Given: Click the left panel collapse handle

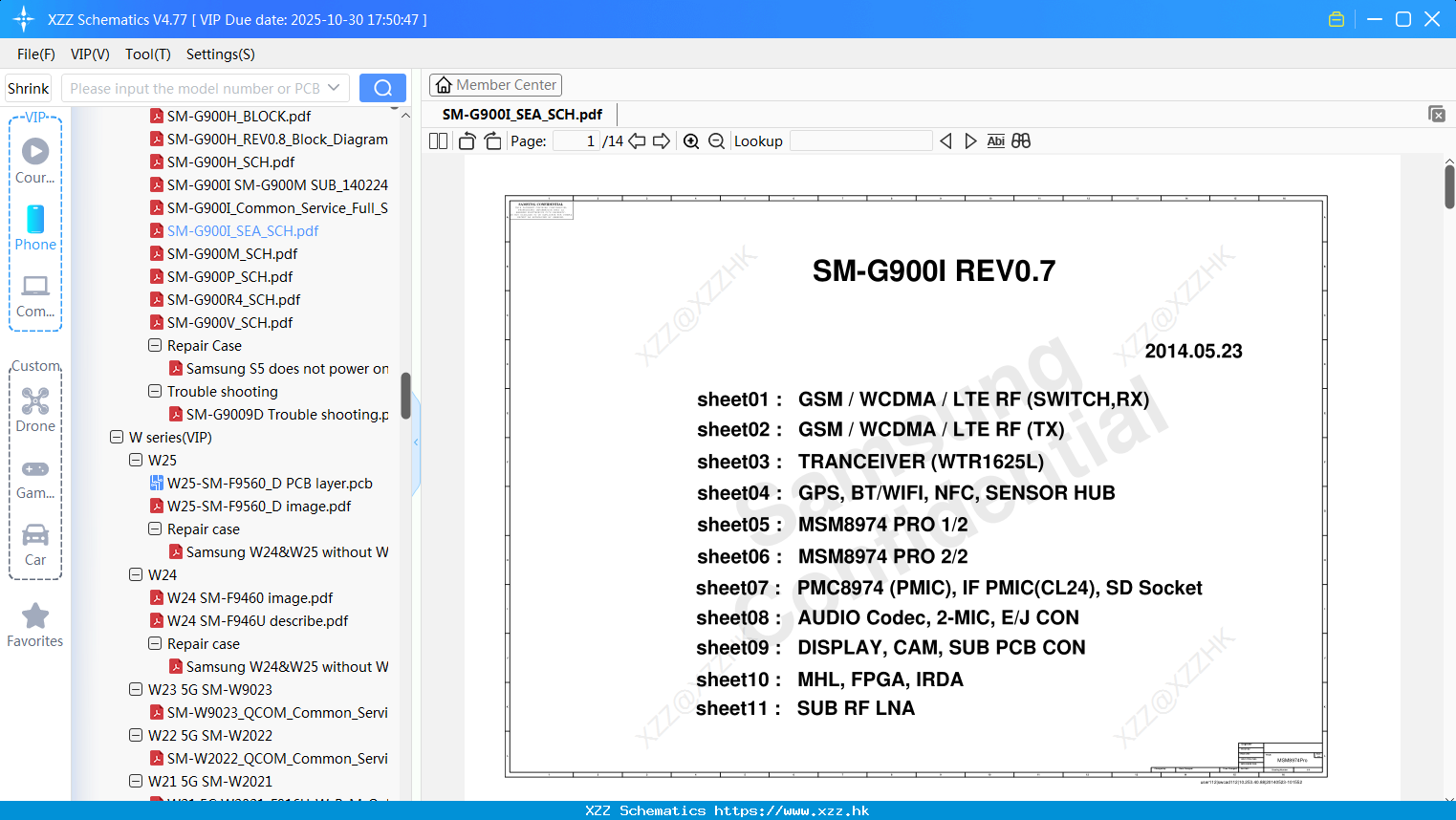Looking at the screenshot, I should coord(416,442).
